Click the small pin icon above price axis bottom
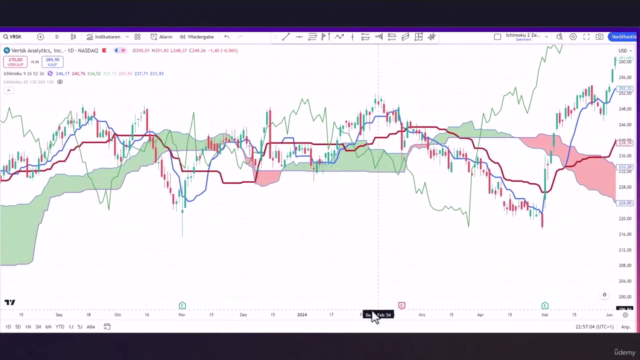Image resolution: width=640 pixels, height=360 pixels. [x=604, y=295]
